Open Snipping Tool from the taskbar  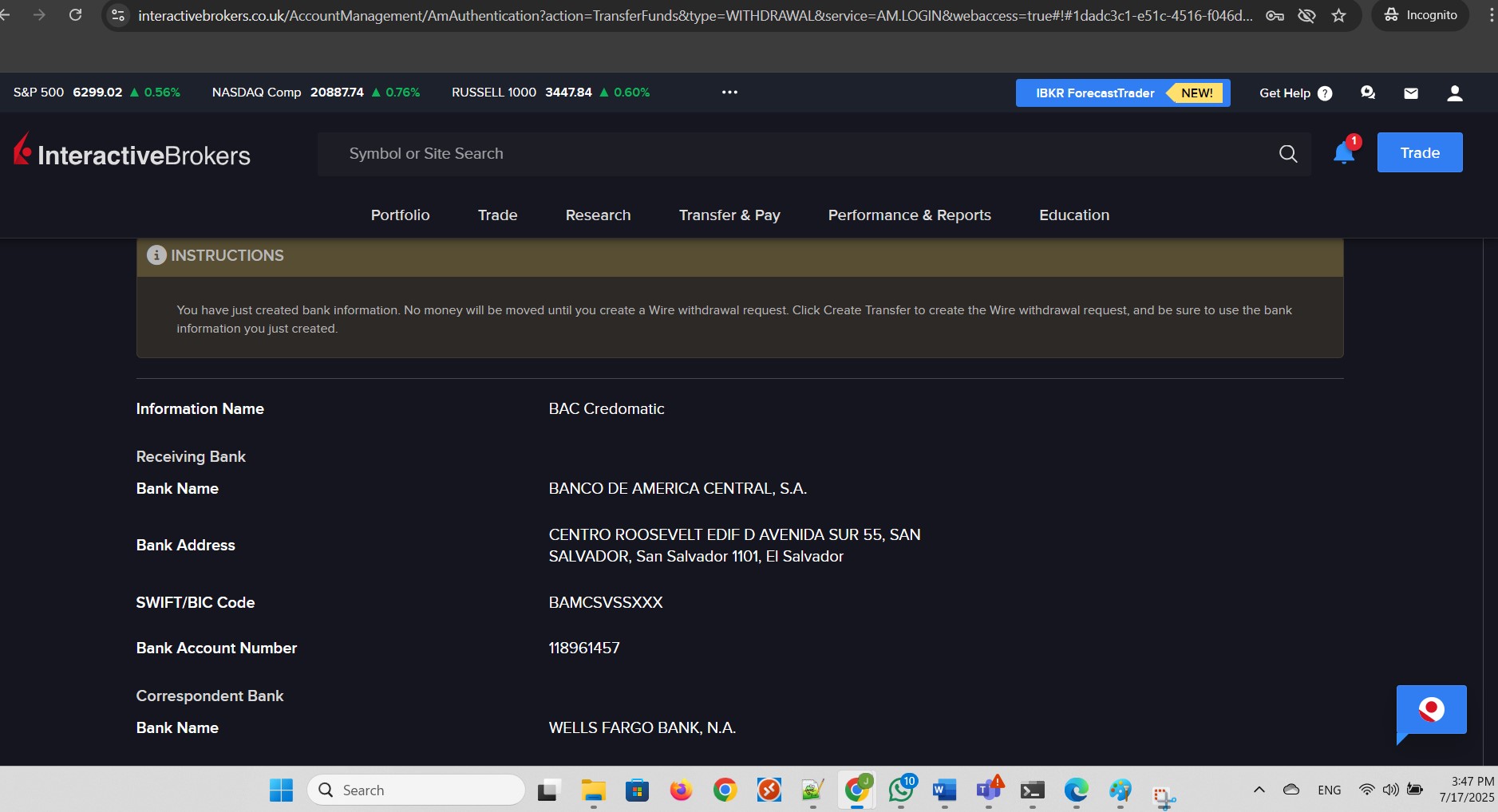click(1164, 794)
